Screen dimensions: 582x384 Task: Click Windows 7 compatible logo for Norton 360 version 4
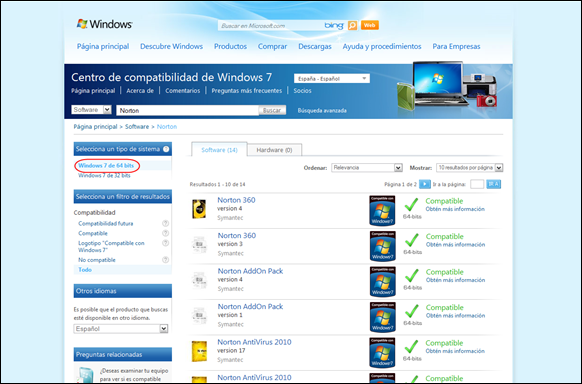point(382,211)
